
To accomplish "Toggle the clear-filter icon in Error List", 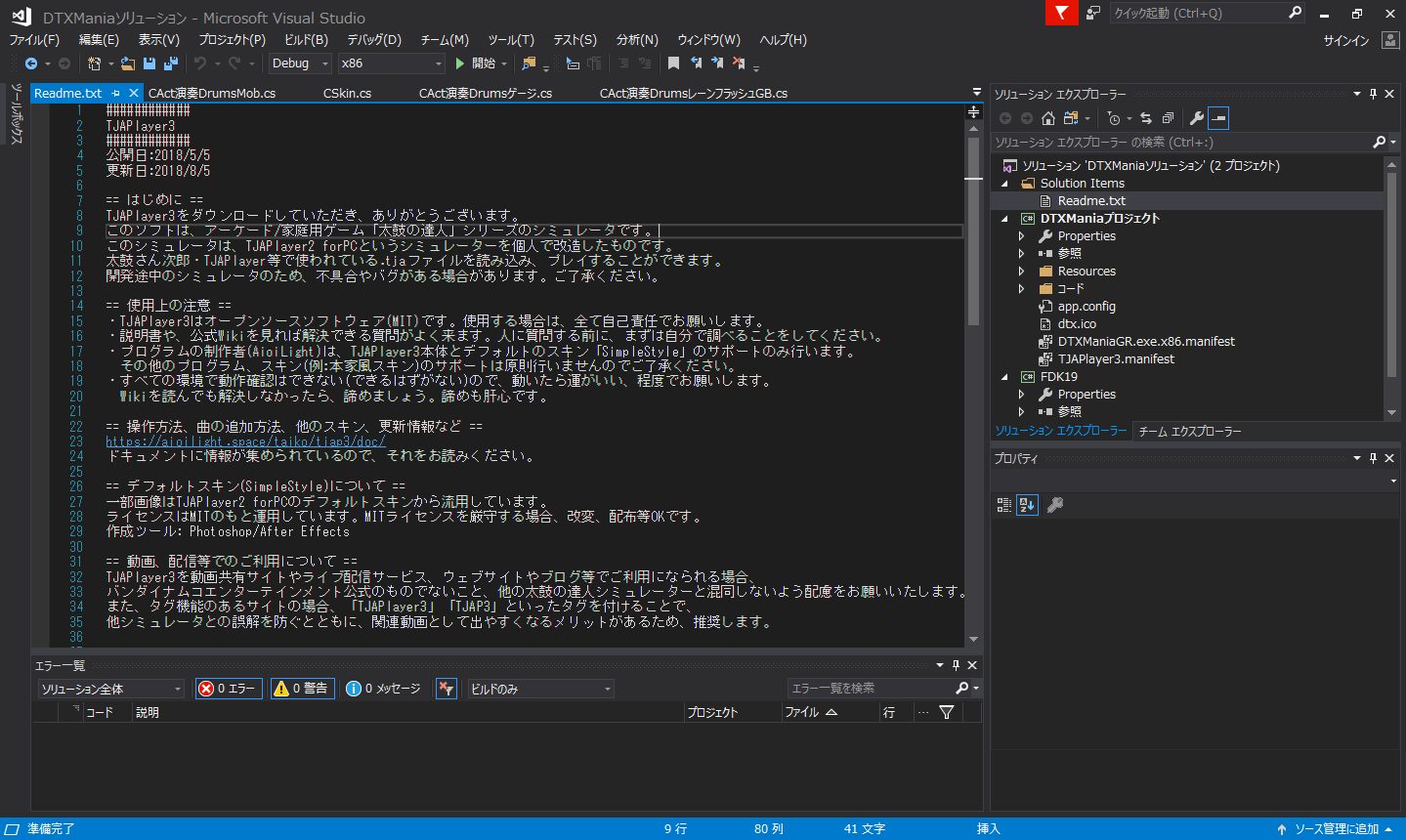I will click(x=447, y=689).
